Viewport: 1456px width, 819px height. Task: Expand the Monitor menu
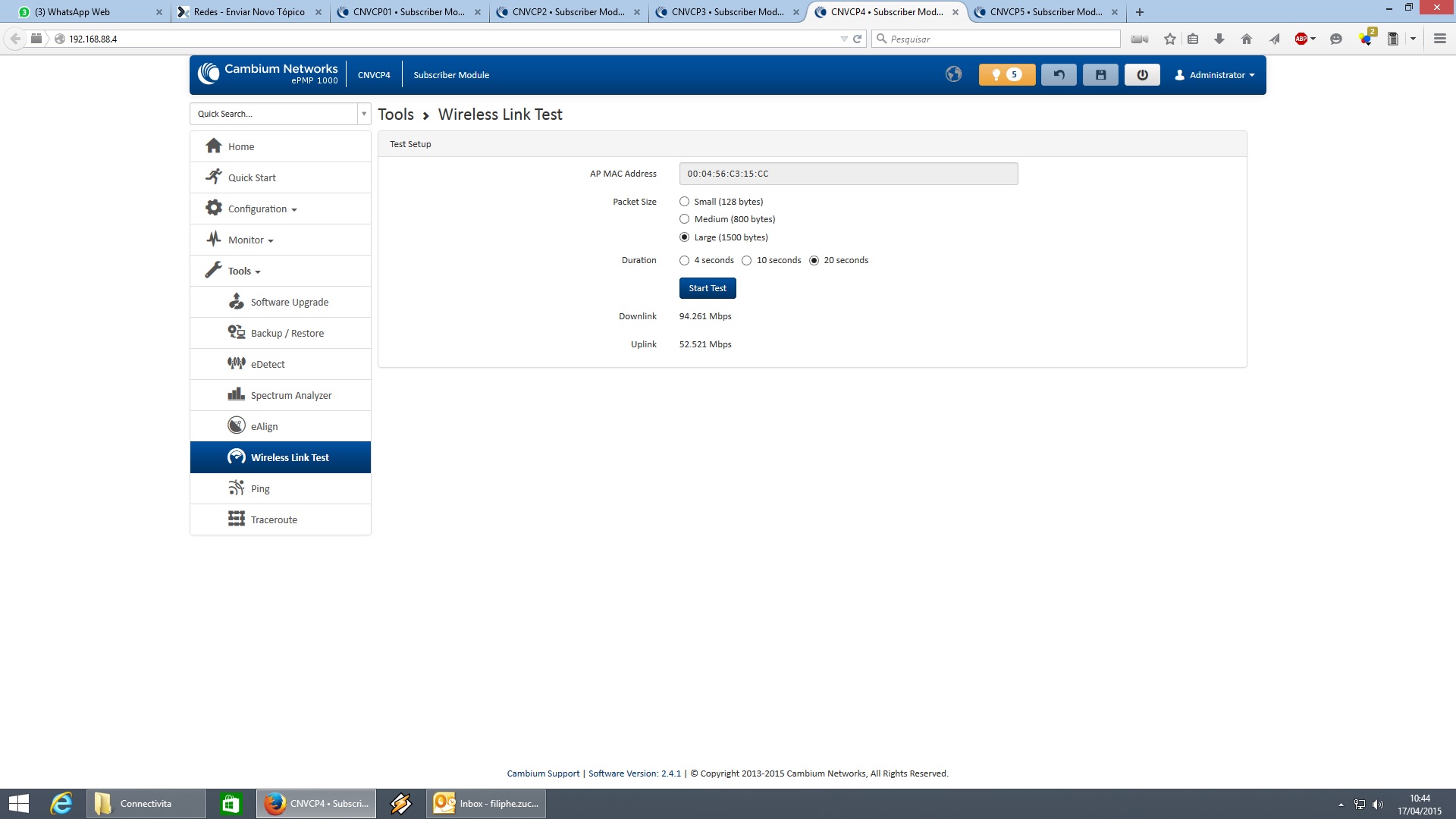click(x=250, y=240)
